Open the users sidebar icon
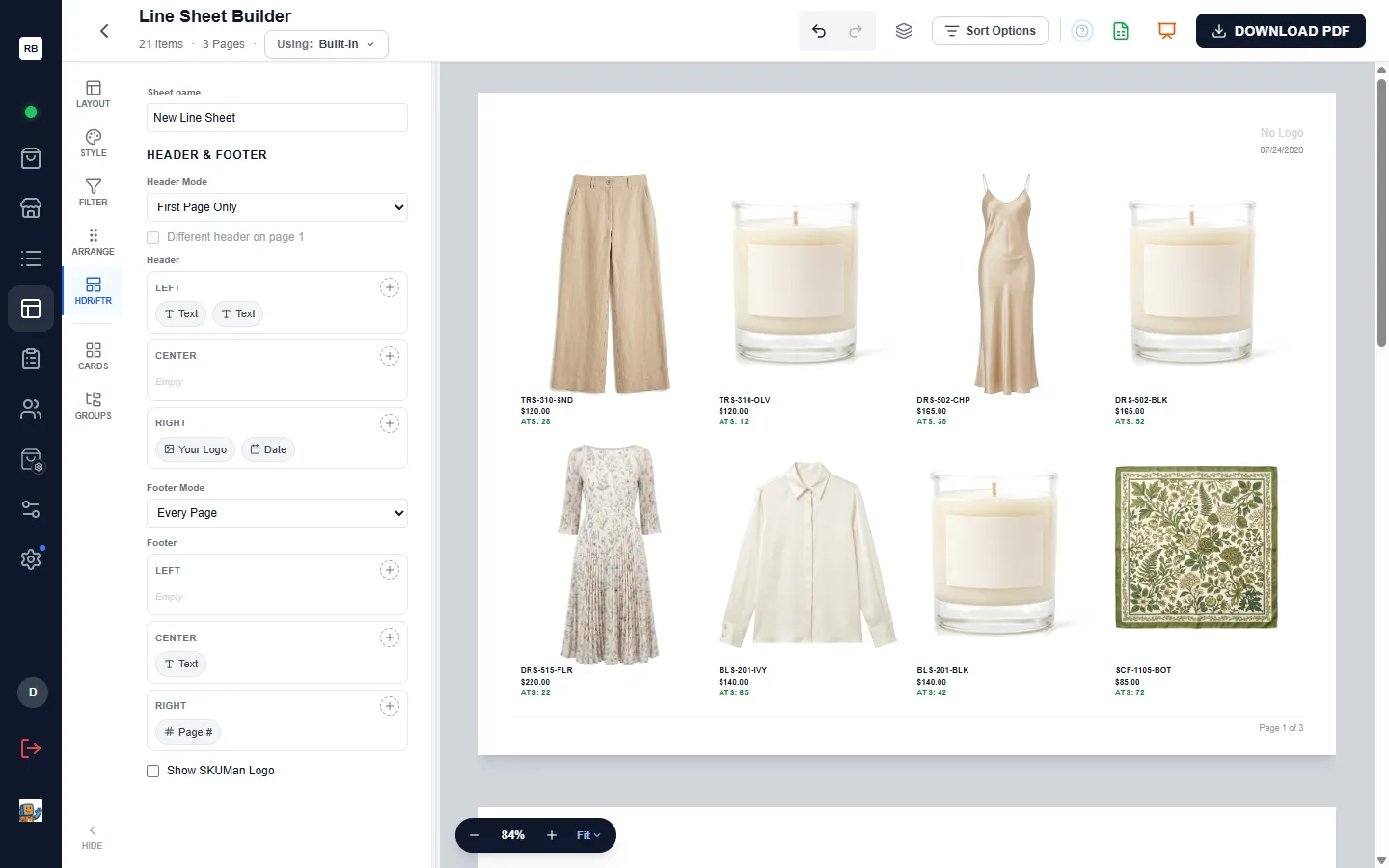This screenshot has height=868, width=1389. point(31,409)
